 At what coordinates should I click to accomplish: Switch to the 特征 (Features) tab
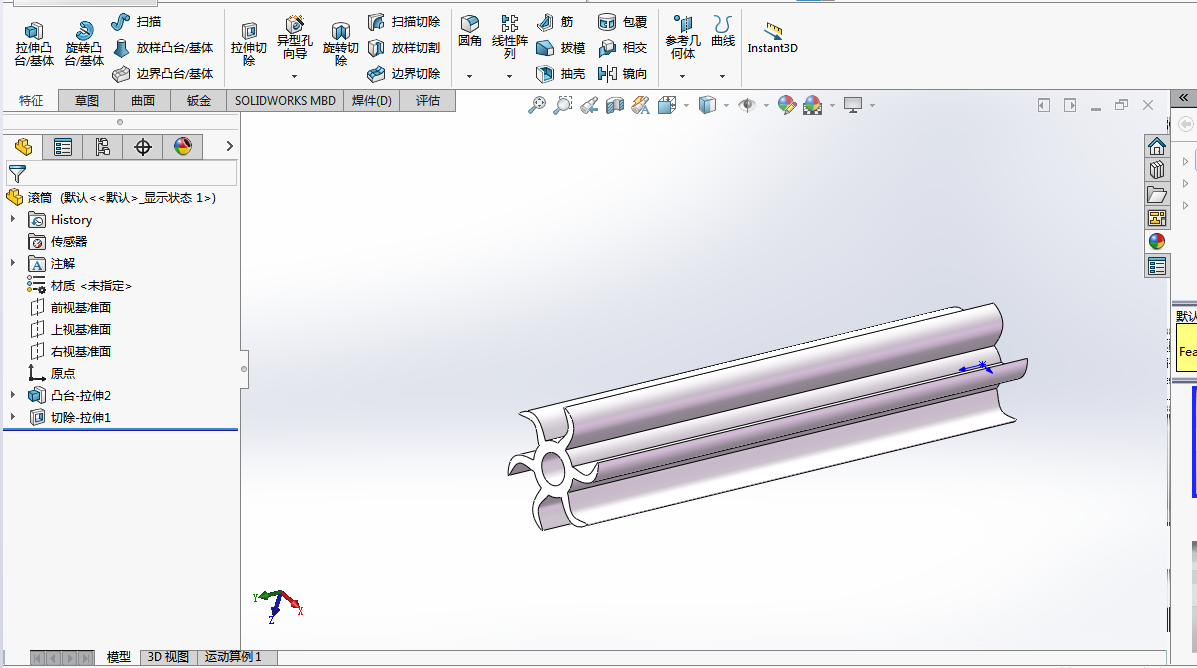31,101
